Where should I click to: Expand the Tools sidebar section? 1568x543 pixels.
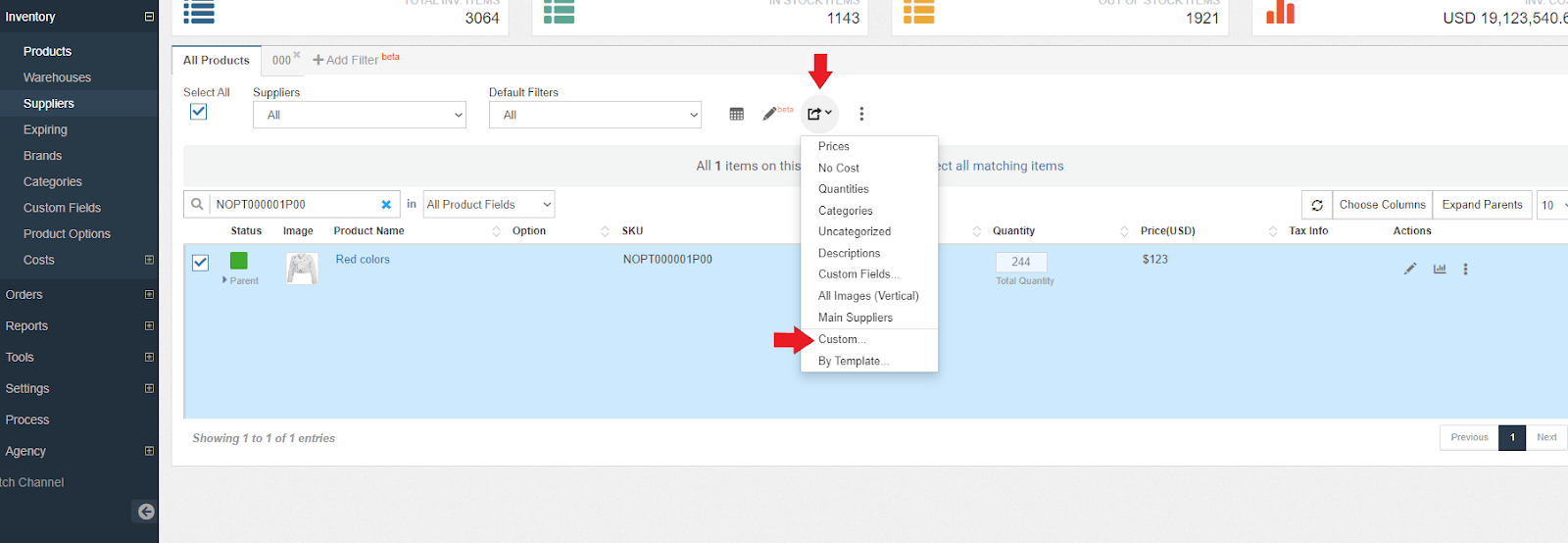(x=149, y=357)
